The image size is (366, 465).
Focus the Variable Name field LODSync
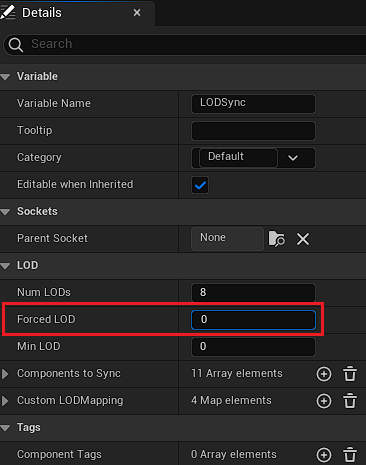[x=253, y=104]
